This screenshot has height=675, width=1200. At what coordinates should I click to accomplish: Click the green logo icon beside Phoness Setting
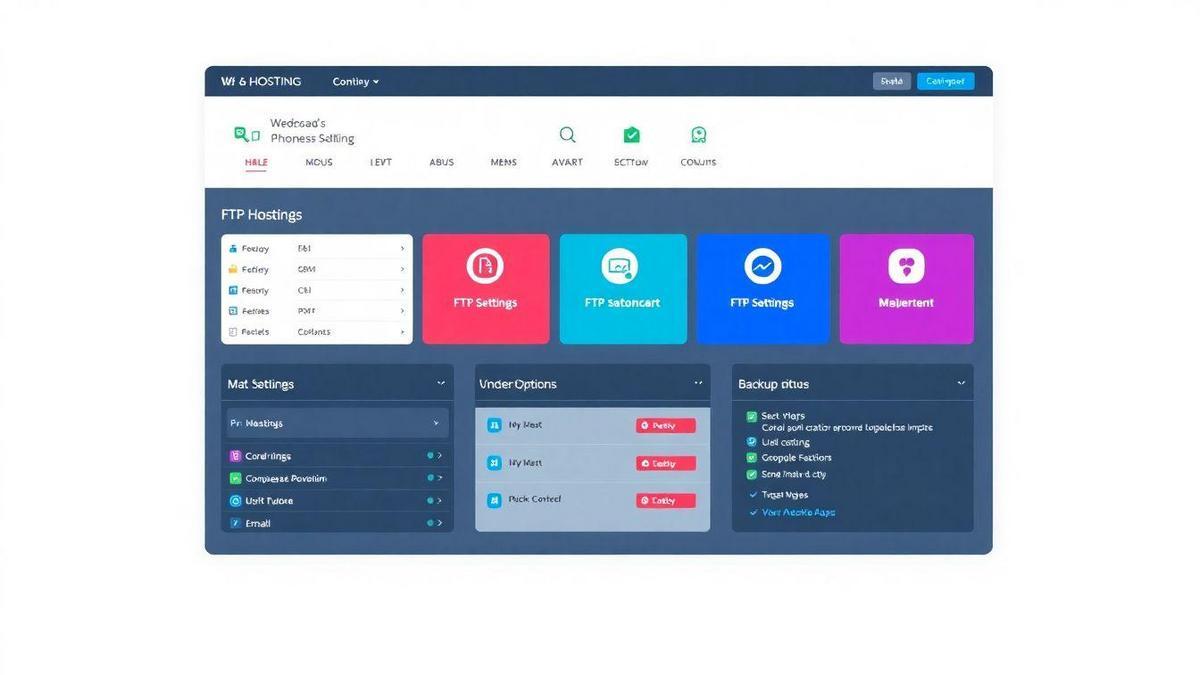click(245, 133)
